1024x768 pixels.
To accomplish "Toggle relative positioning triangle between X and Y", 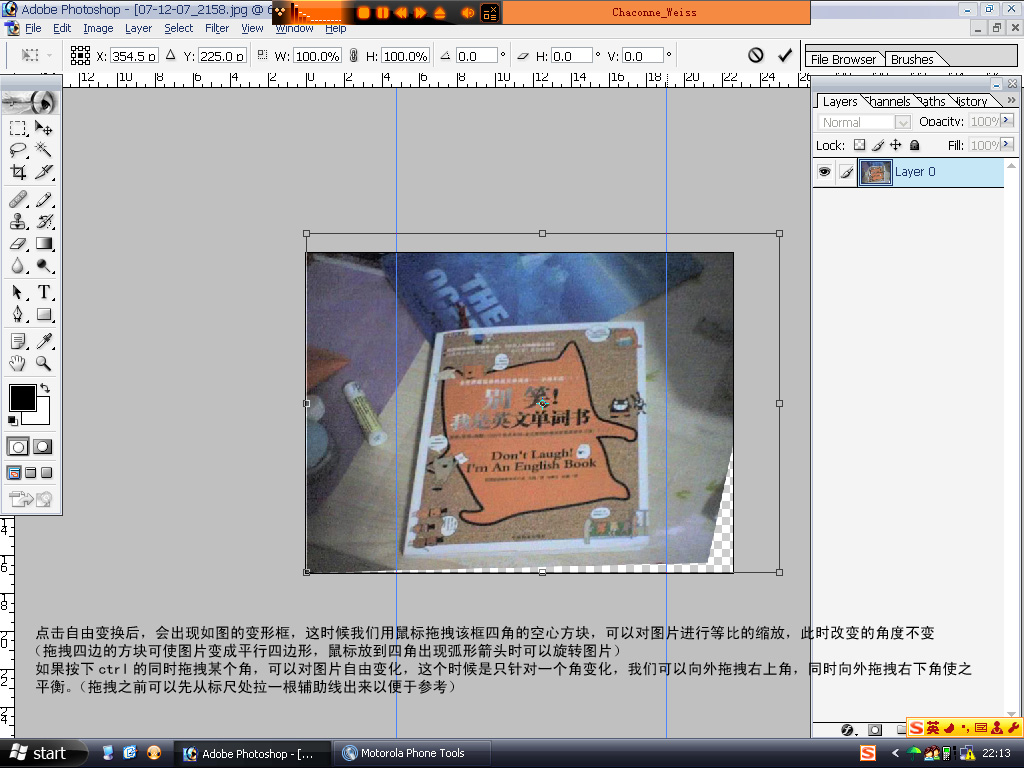I will 170,55.
